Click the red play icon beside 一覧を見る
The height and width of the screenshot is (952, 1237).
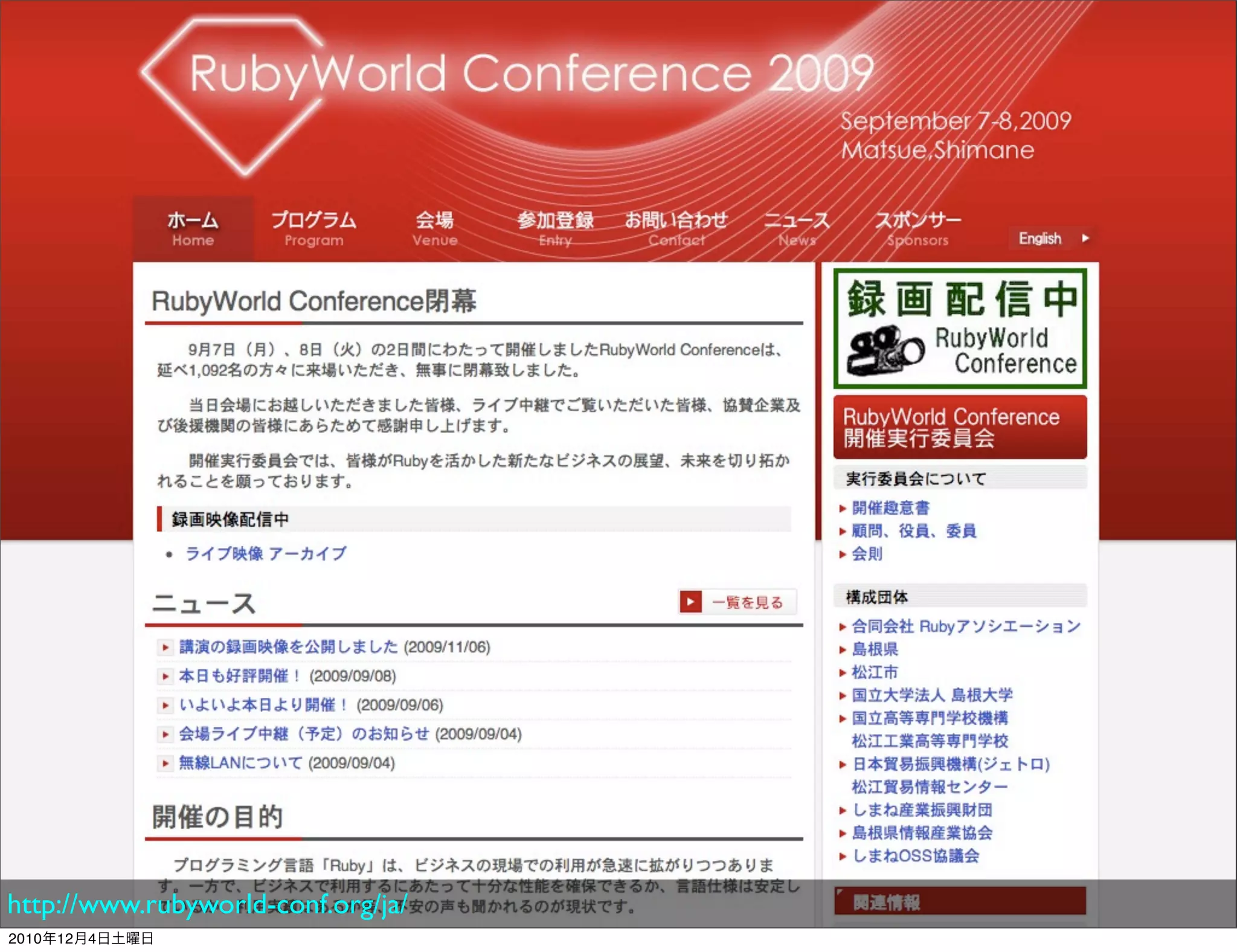click(690, 602)
